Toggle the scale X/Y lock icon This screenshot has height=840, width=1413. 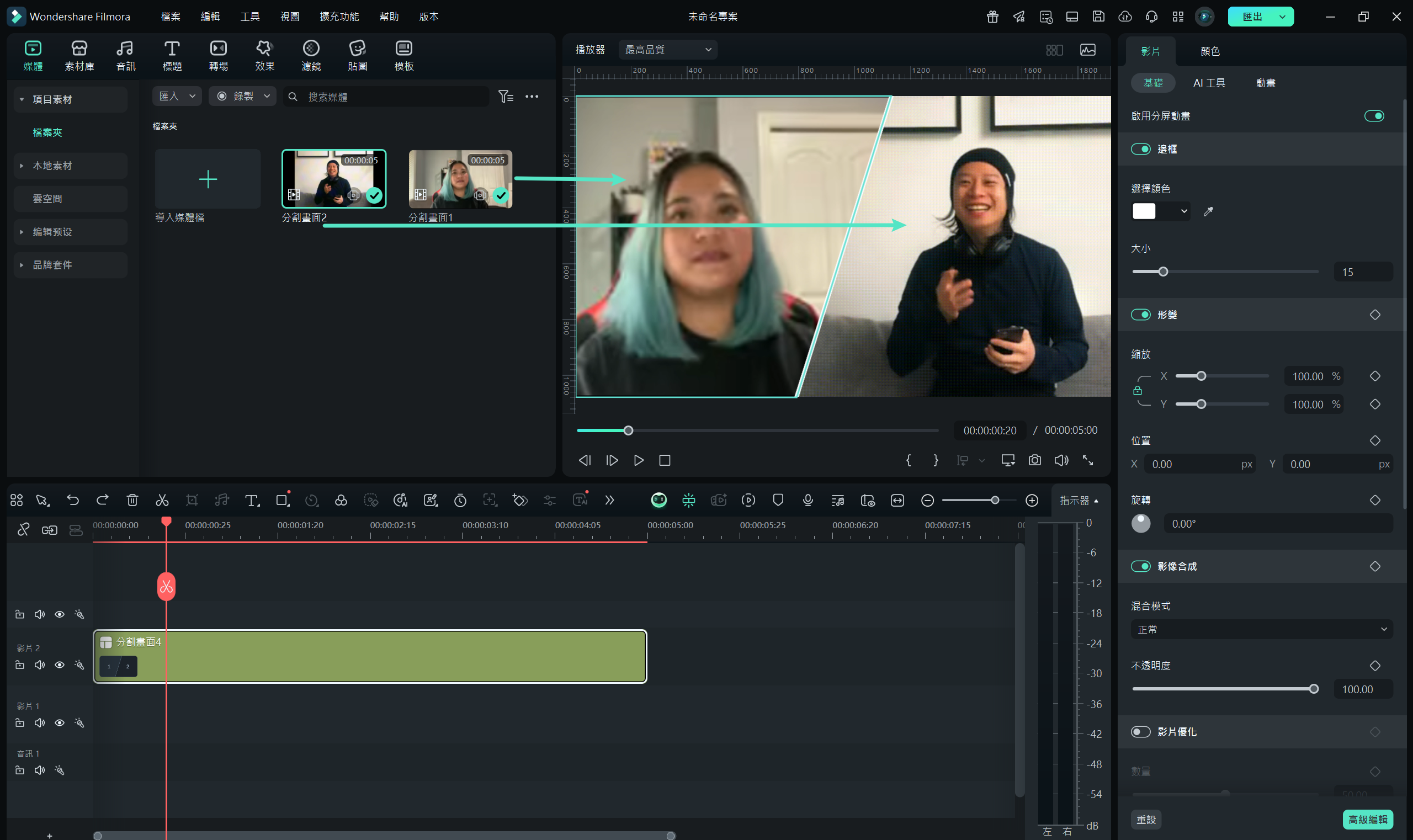(x=1138, y=391)
